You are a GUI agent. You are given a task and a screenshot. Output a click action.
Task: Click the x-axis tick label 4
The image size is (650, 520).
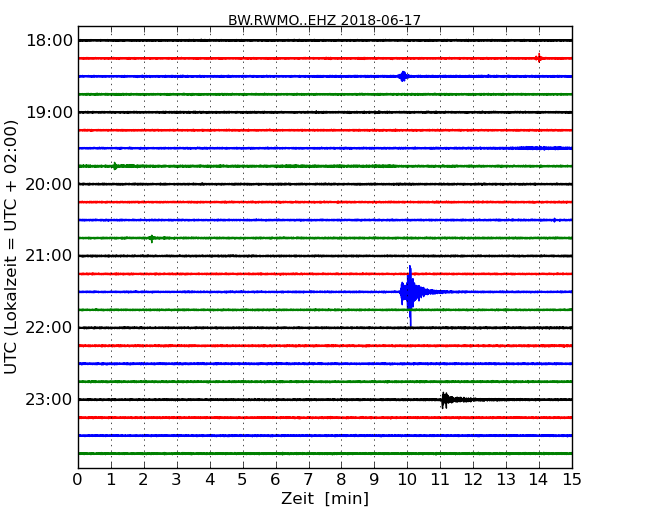[210, 480]
